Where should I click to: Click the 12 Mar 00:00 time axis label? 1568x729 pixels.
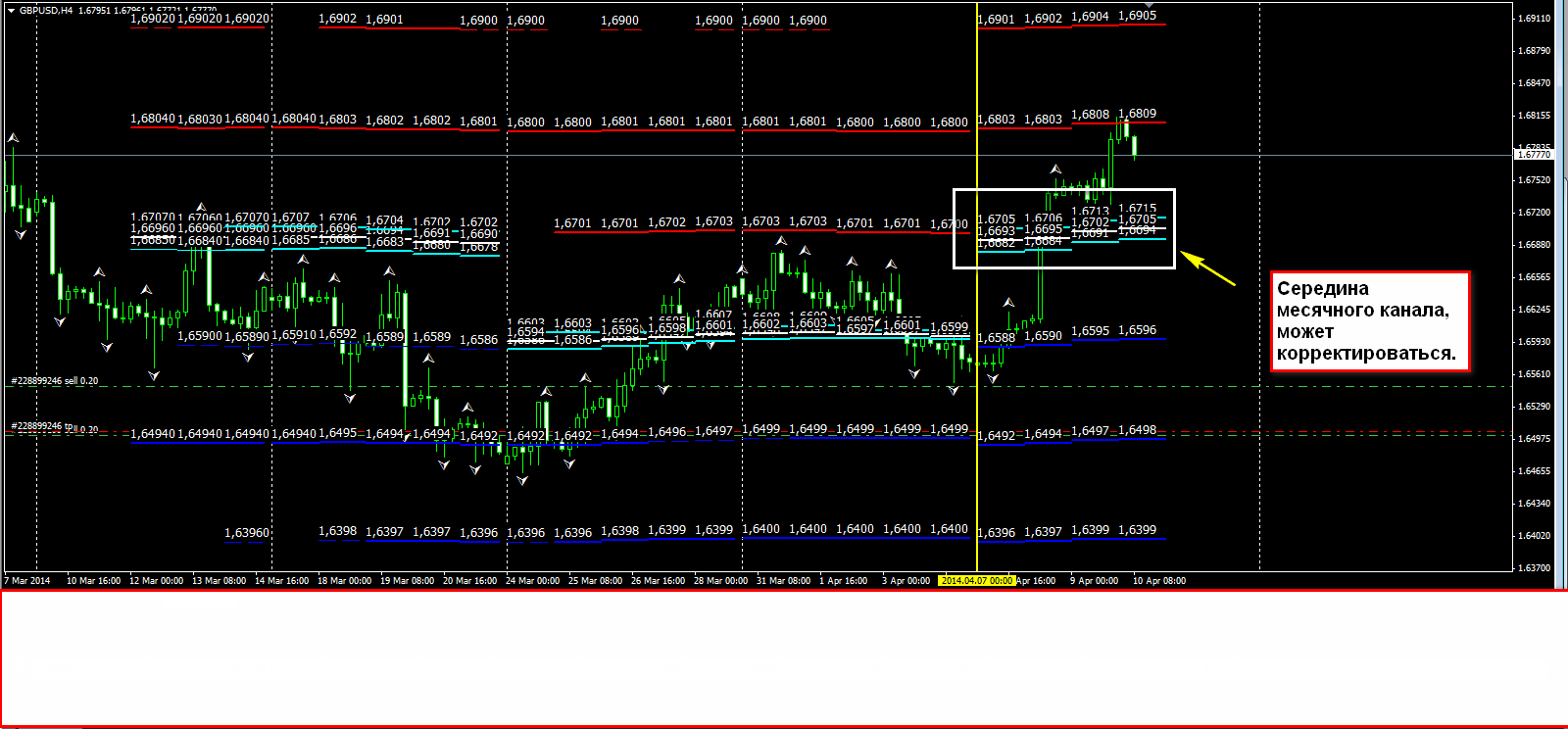pyautogui.click(x=156, y=580)
